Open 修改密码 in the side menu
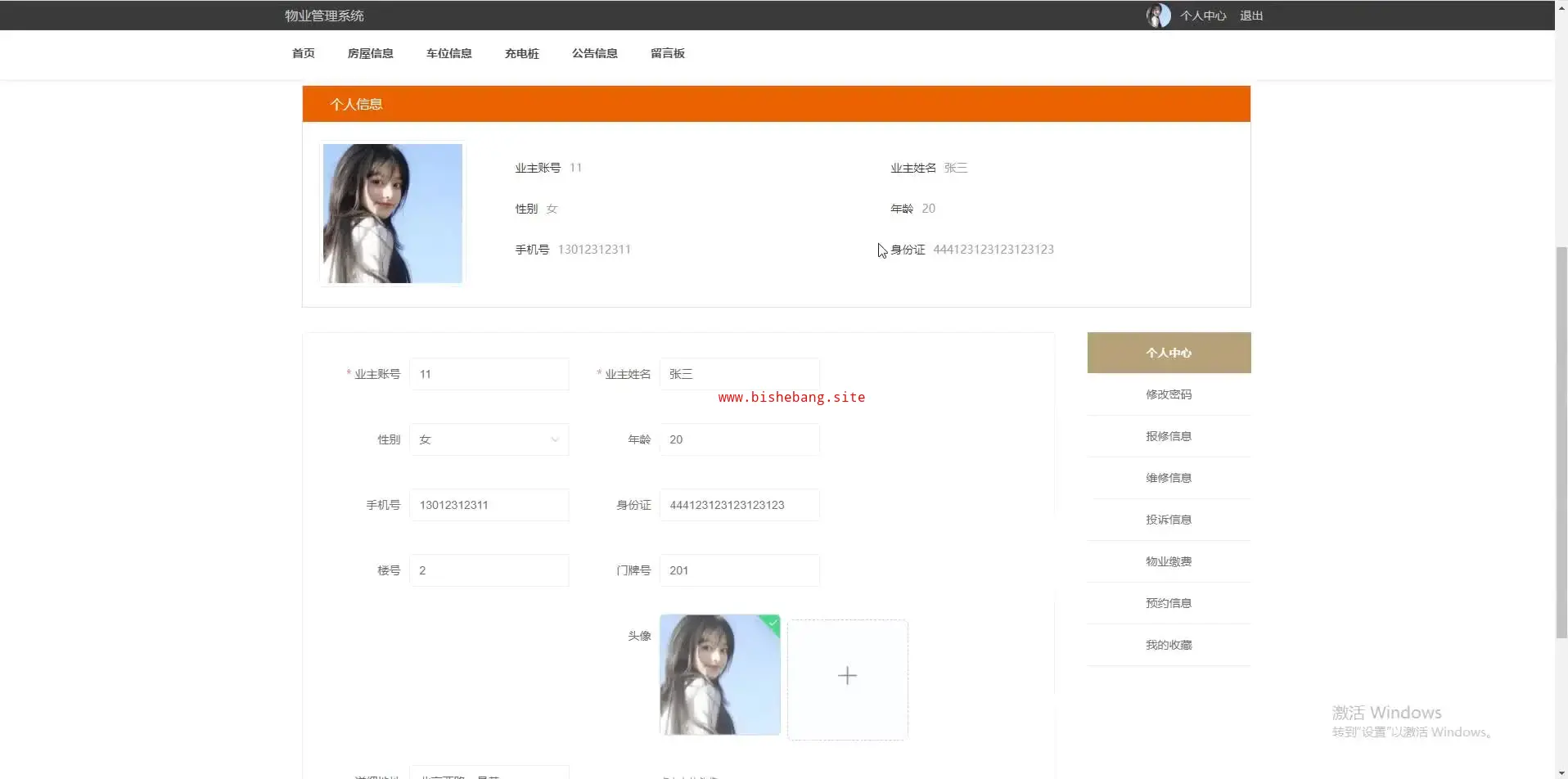 point(1169,394)
